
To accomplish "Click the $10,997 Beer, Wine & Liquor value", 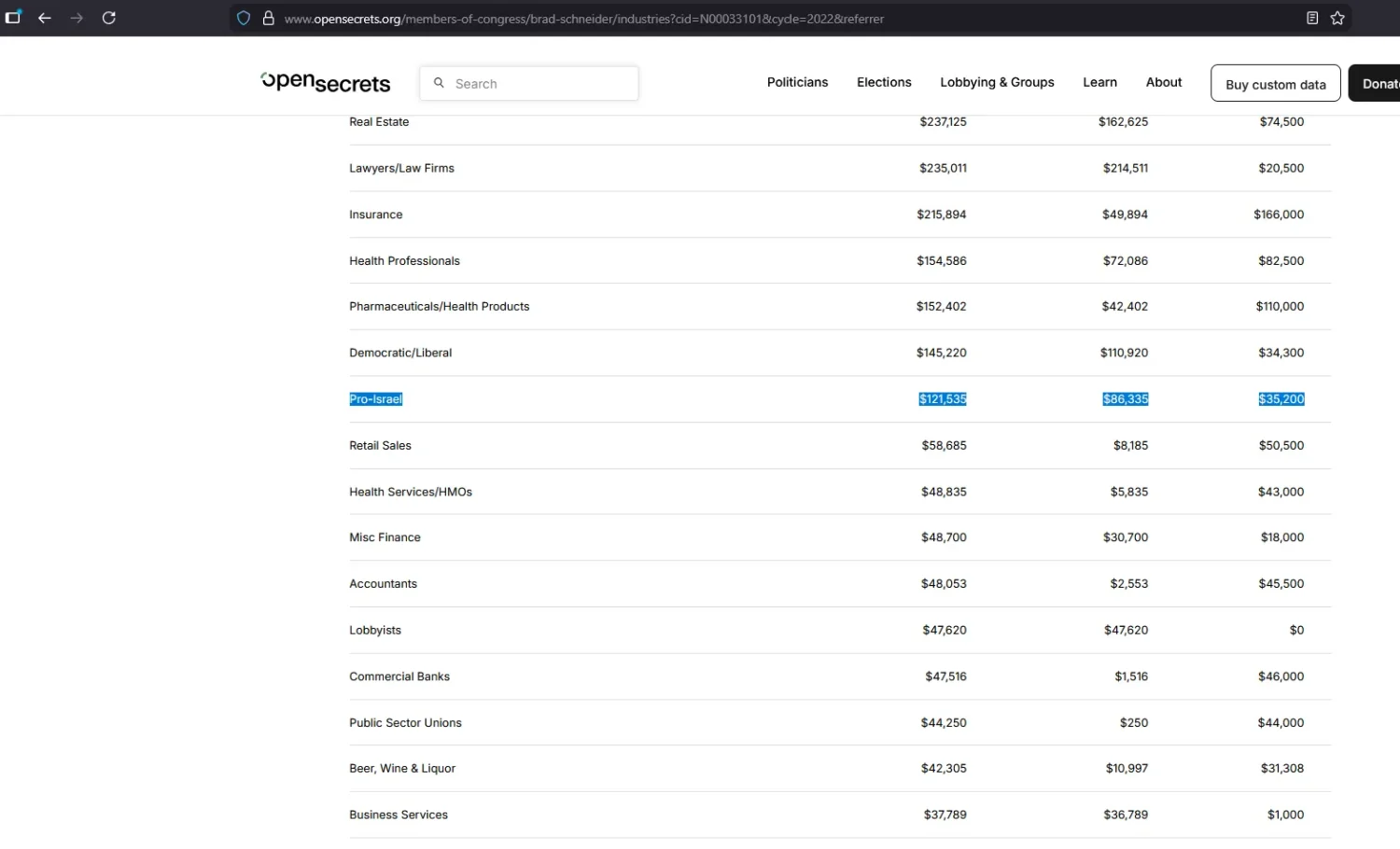I will (x=1127, y=769).
